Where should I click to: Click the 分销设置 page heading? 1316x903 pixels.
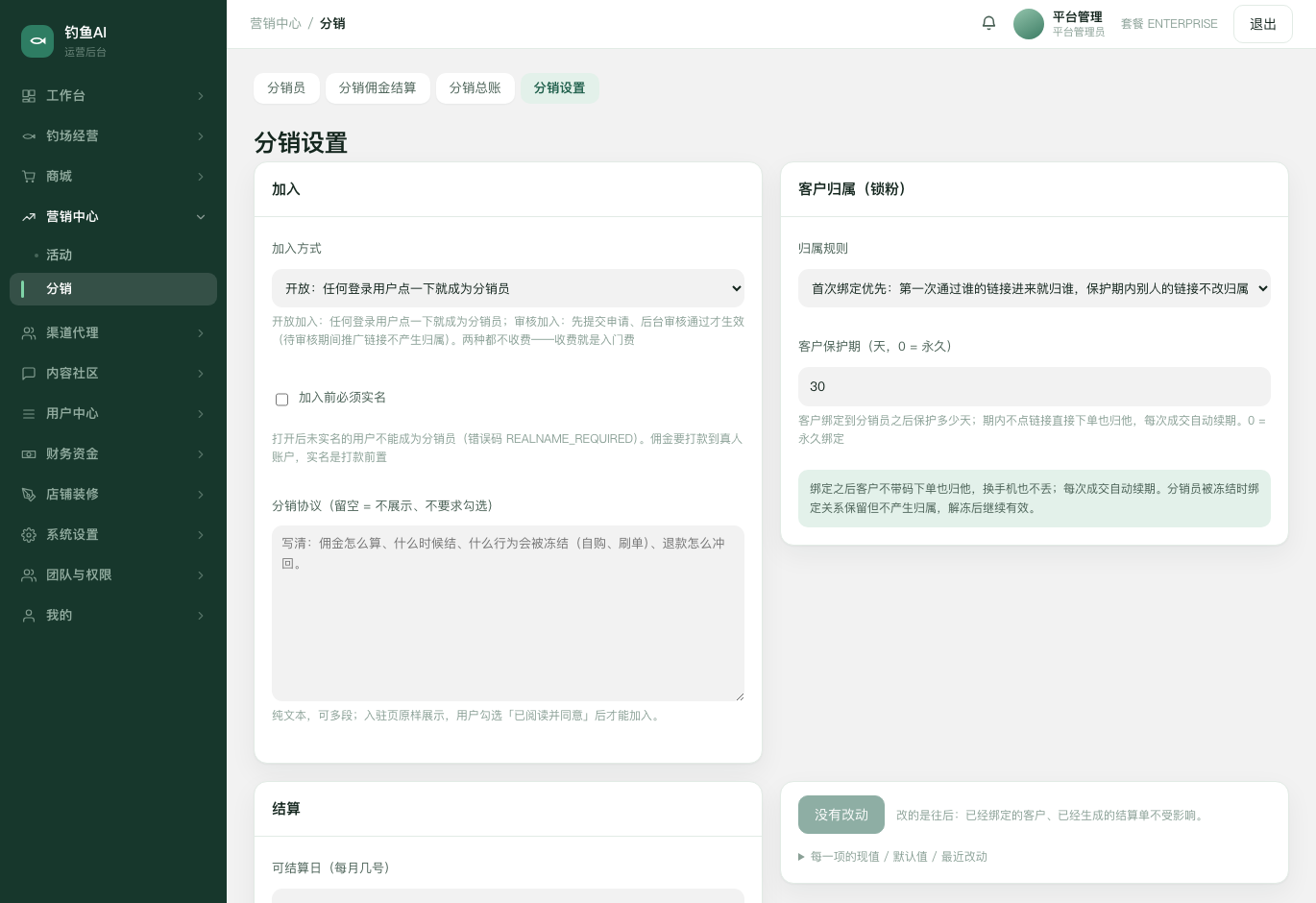(x=301, y=143)
